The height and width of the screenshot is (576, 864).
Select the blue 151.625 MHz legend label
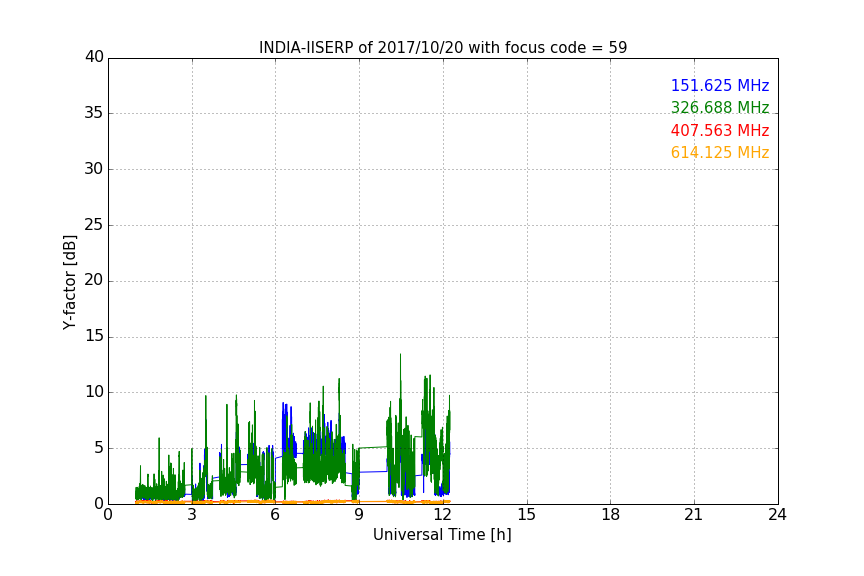[720, 85]
